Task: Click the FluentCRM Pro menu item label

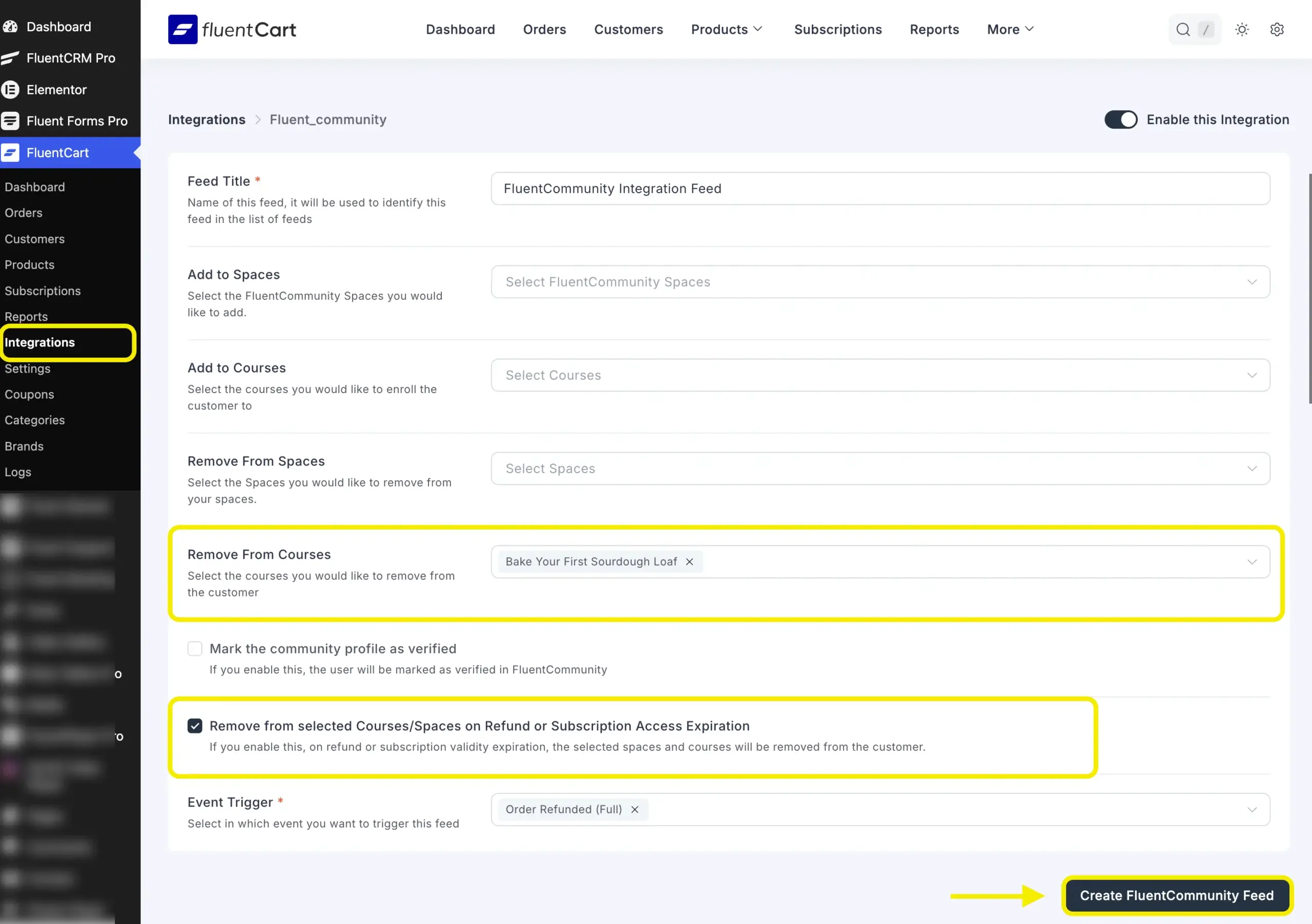Action: (x=71, y=58)
